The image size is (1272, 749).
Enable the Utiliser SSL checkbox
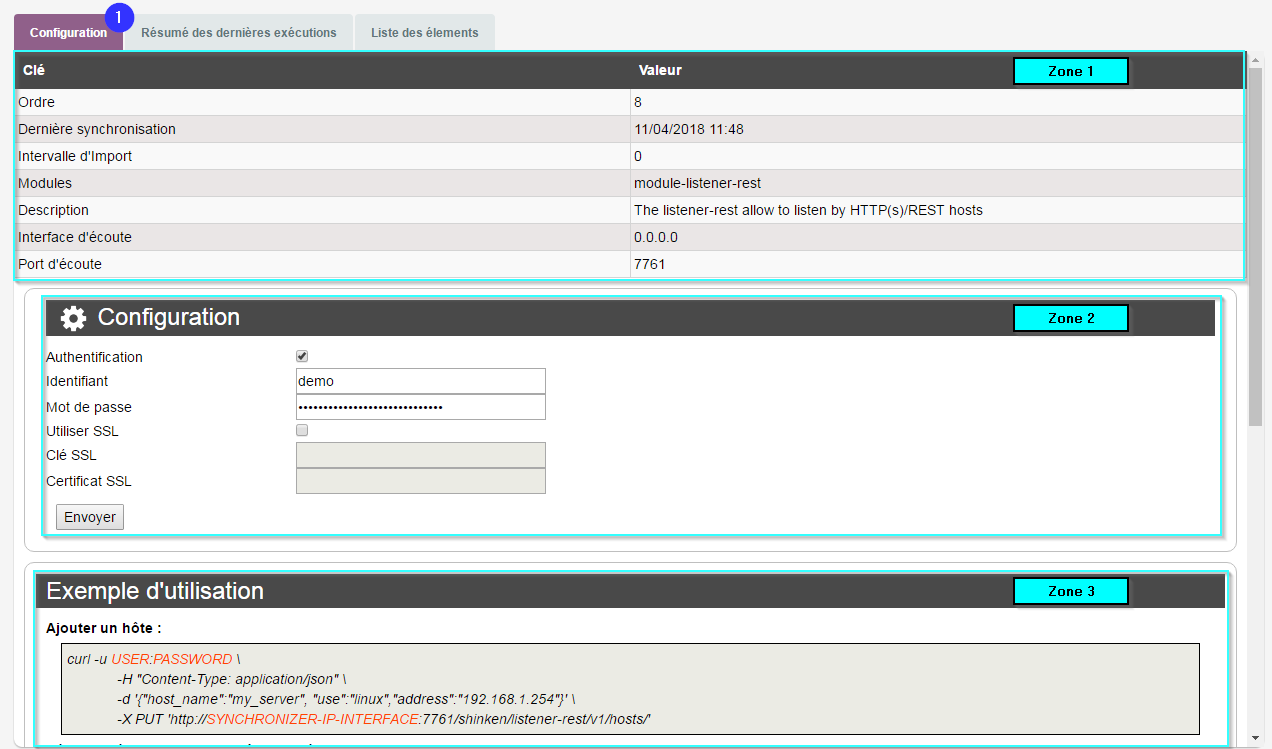[302, 430]
